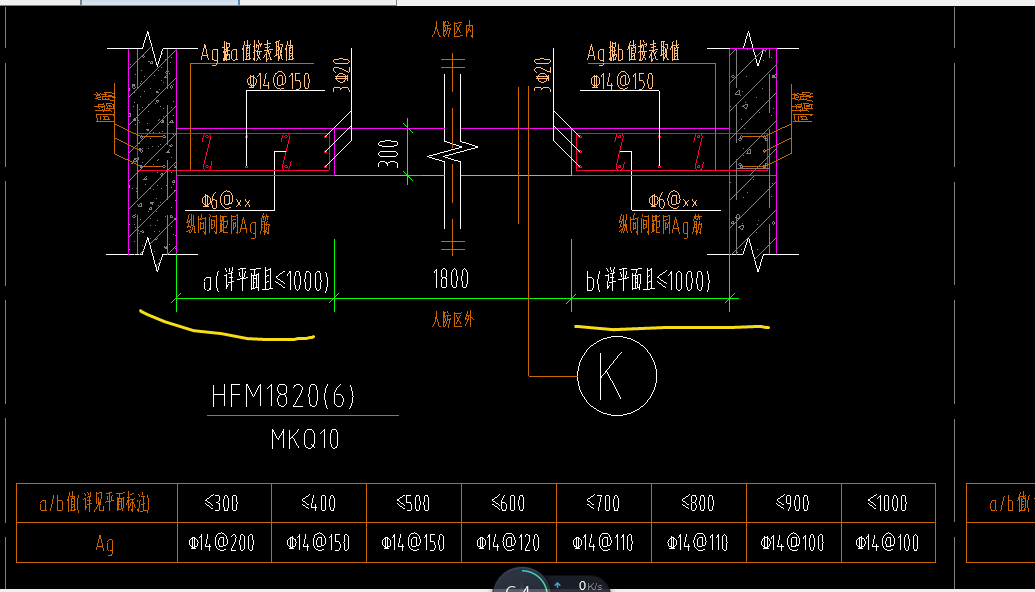Click the left wall '同墙筋' label
The width and height of the screenshot is (1035, 592).
click(x=106, y=106)
